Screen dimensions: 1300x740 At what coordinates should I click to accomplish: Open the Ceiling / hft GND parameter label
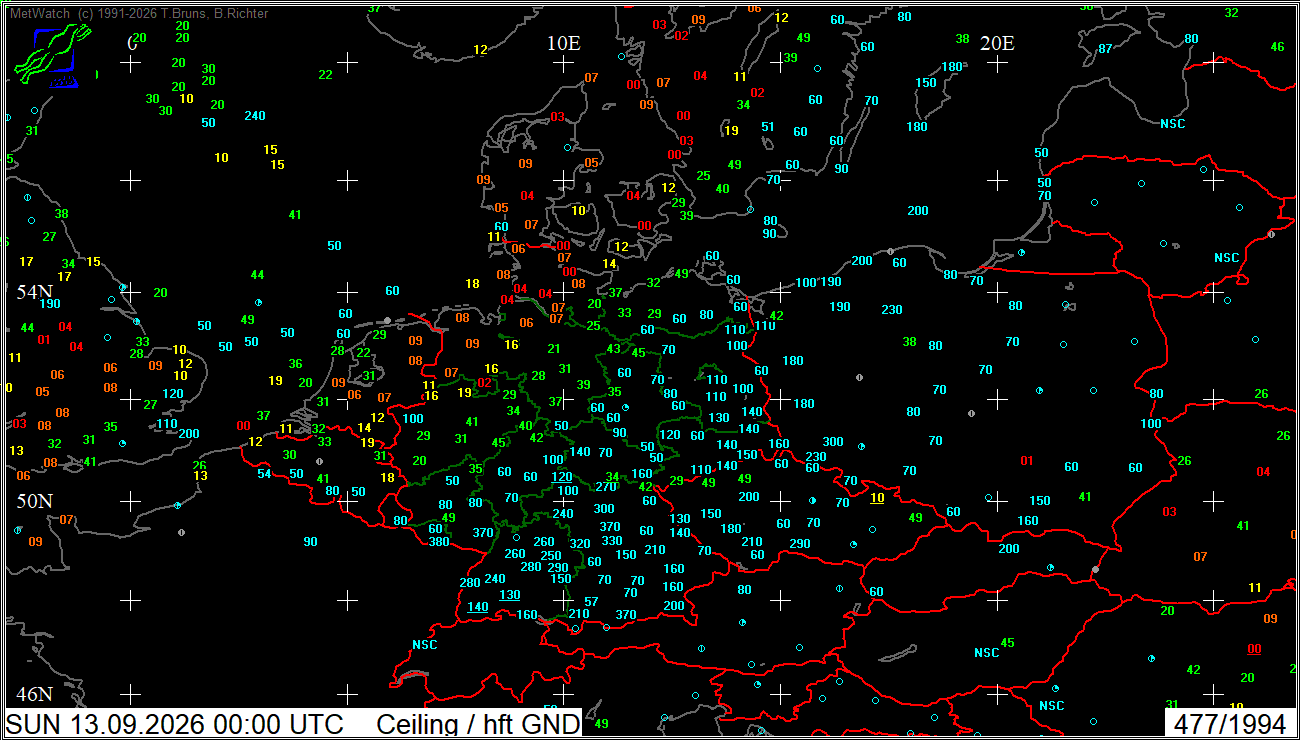478,725
